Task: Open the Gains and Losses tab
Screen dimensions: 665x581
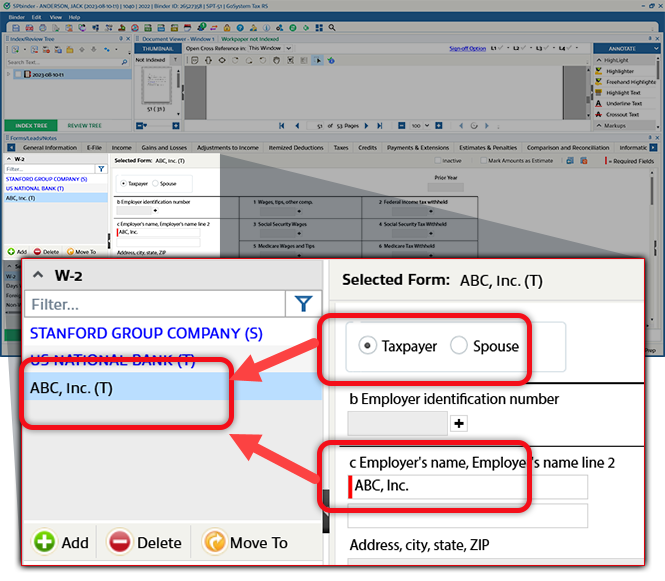Action: (x=164, y=148)
